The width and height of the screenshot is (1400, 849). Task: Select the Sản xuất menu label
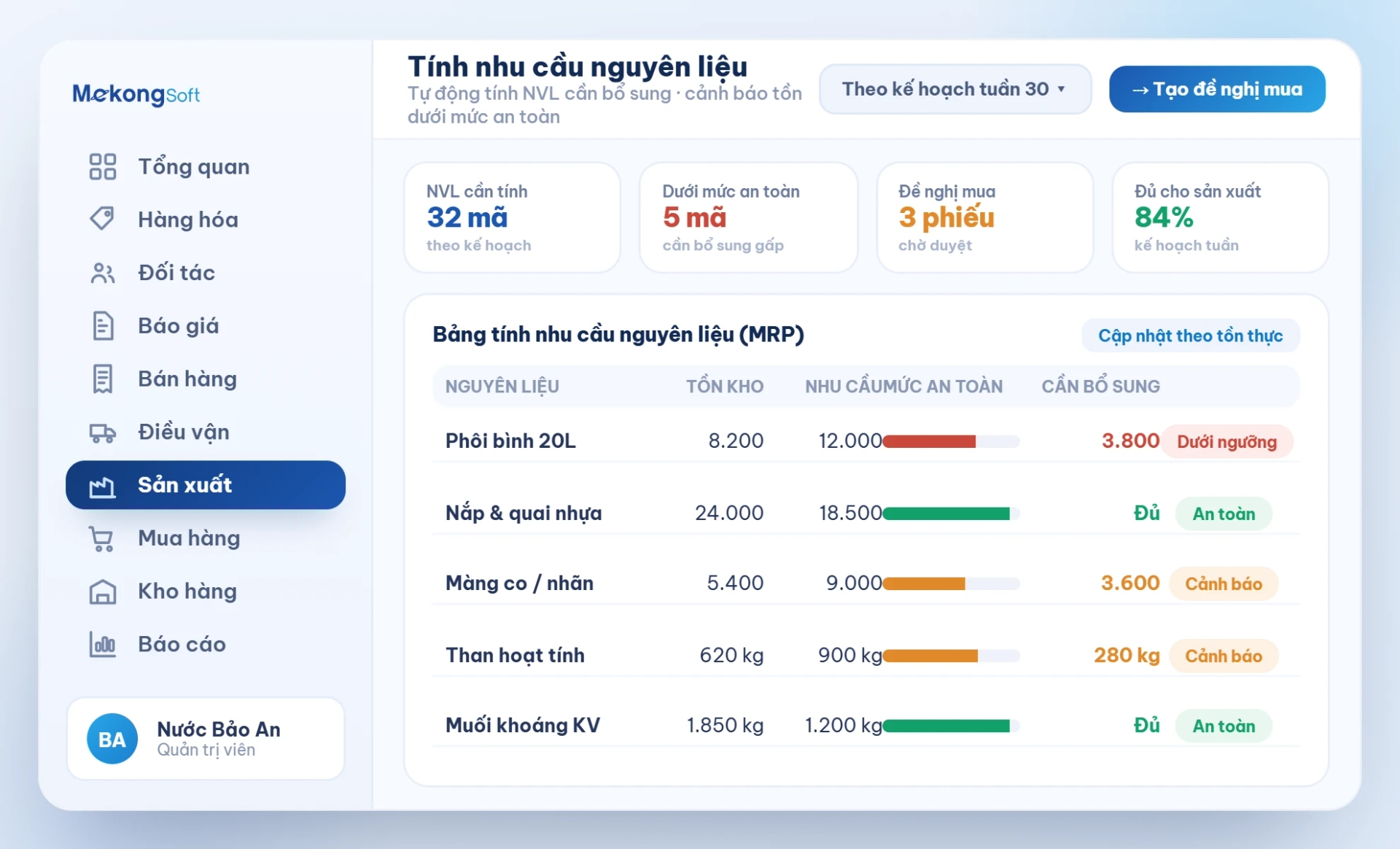coord(185,485)
